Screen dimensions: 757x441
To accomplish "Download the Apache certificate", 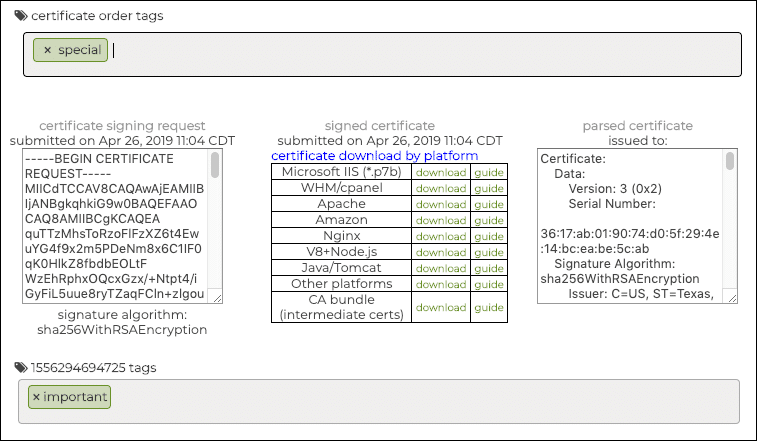I will tap(441, 205).
